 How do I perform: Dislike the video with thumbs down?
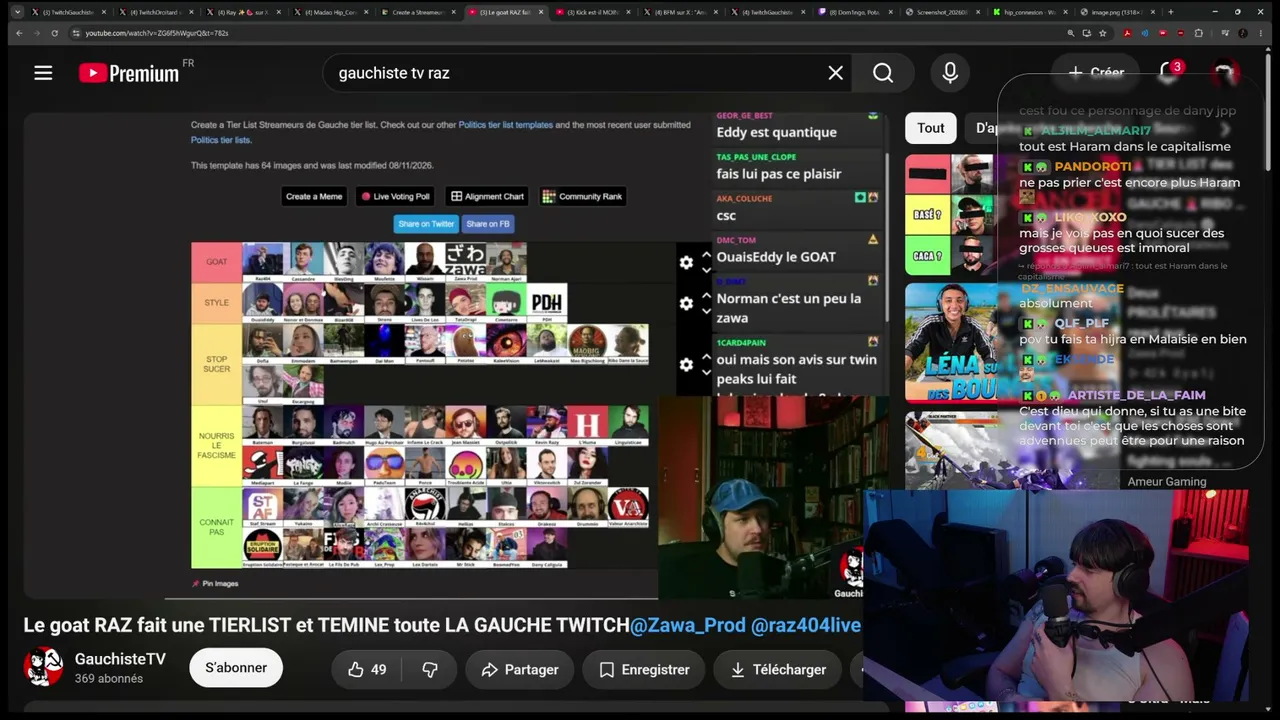(430, 670)
